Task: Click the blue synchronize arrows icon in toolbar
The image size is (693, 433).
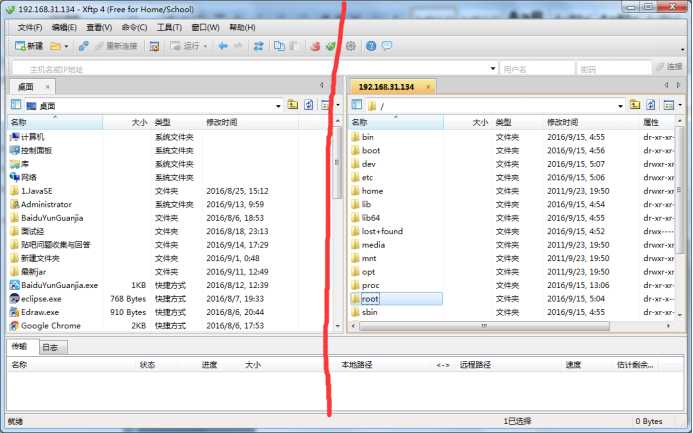Action: [x=259, y=46]
